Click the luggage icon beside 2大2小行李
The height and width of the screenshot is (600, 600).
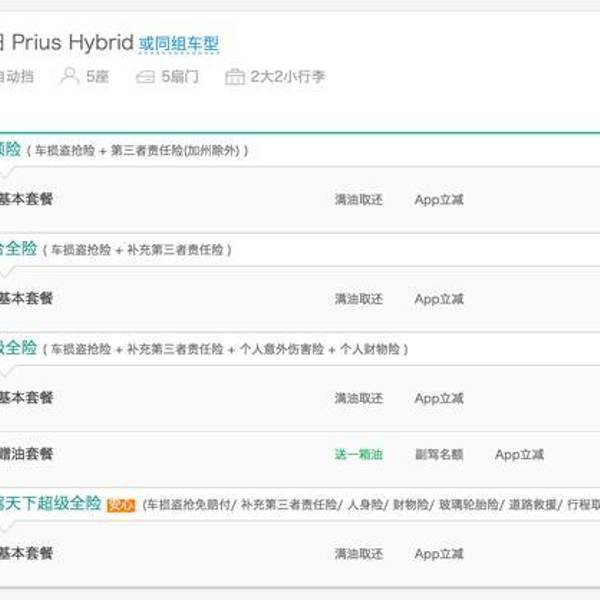pyautogui.click(x=235, y=76)
